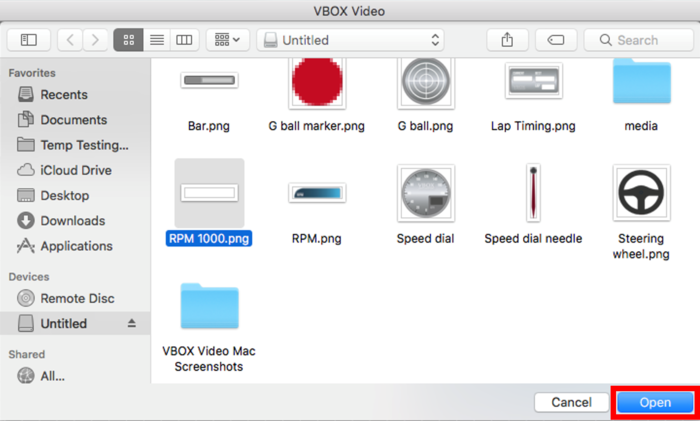Click the 'Bar.png' file name label
This screenshot has height=421, width=700.
coord(209,126)
